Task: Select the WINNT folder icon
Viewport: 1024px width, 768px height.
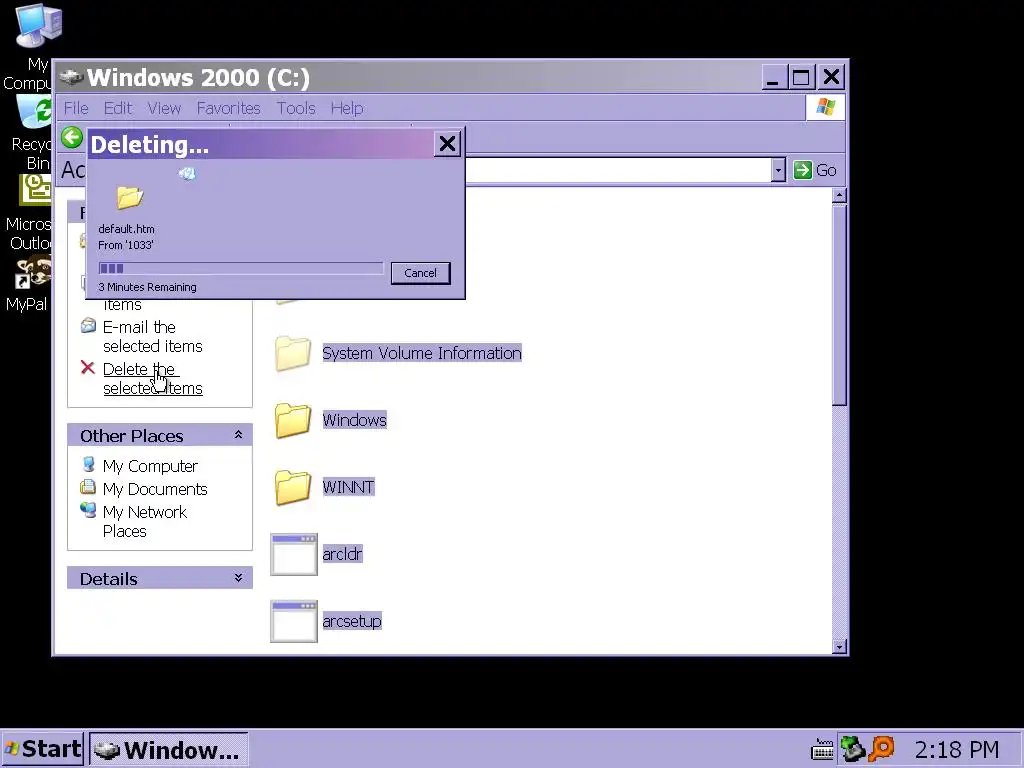Action: (x=293, y=487)
